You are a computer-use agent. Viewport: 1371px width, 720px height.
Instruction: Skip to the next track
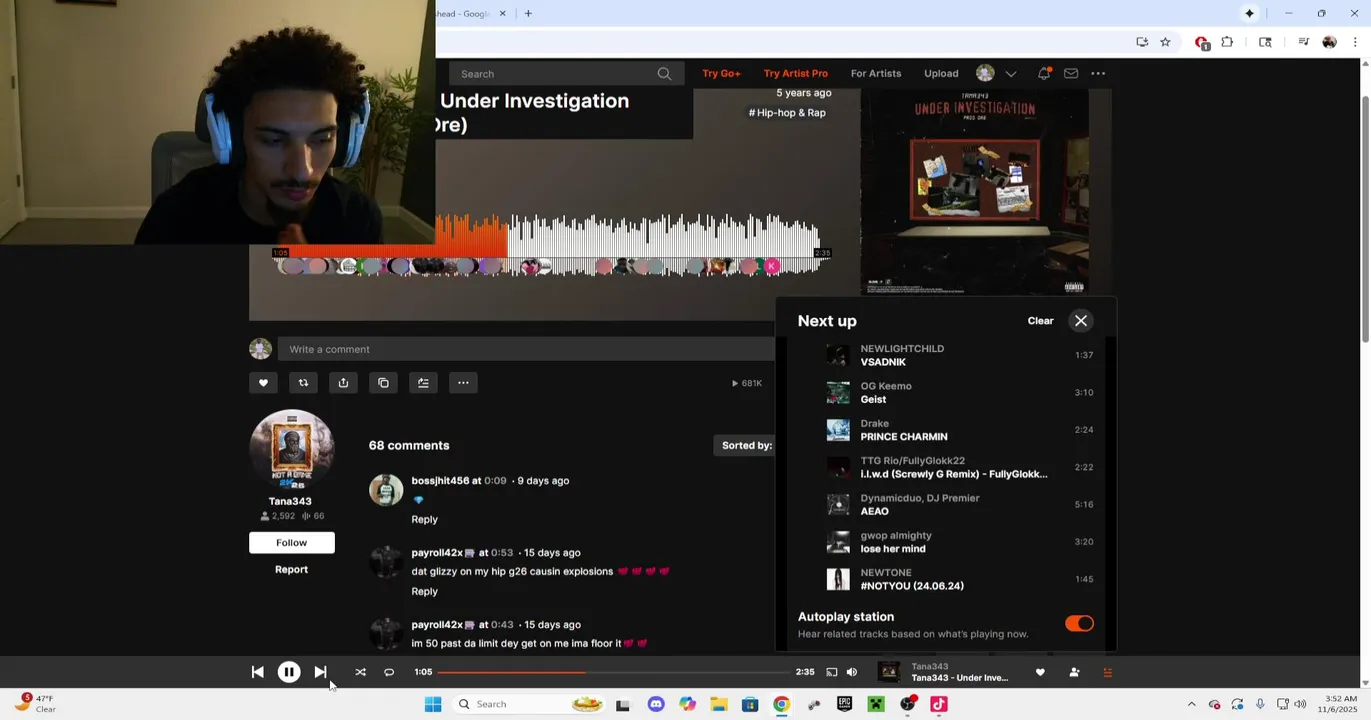point(320,672)
